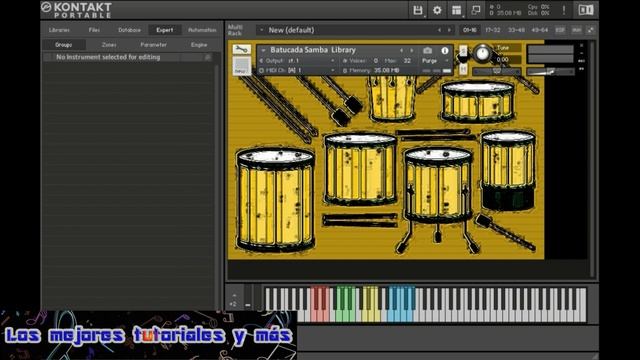
Task: Show rack page 01-16
Action: click(x=469, y=30)
